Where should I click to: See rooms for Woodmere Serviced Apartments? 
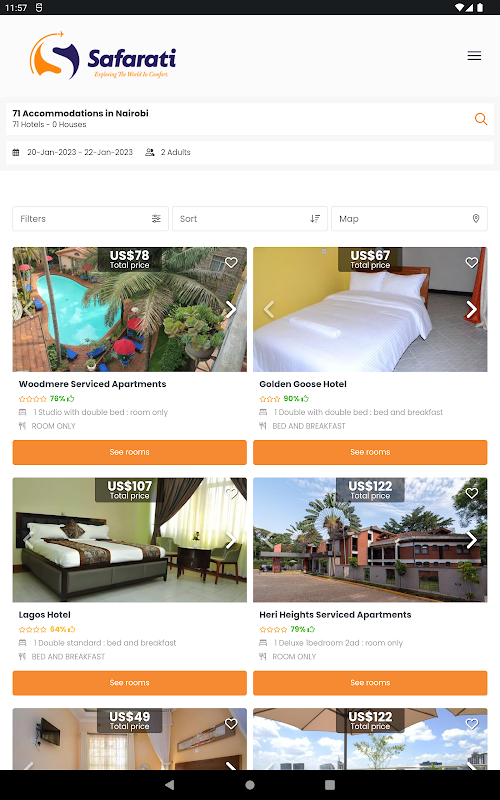[130, 452]
